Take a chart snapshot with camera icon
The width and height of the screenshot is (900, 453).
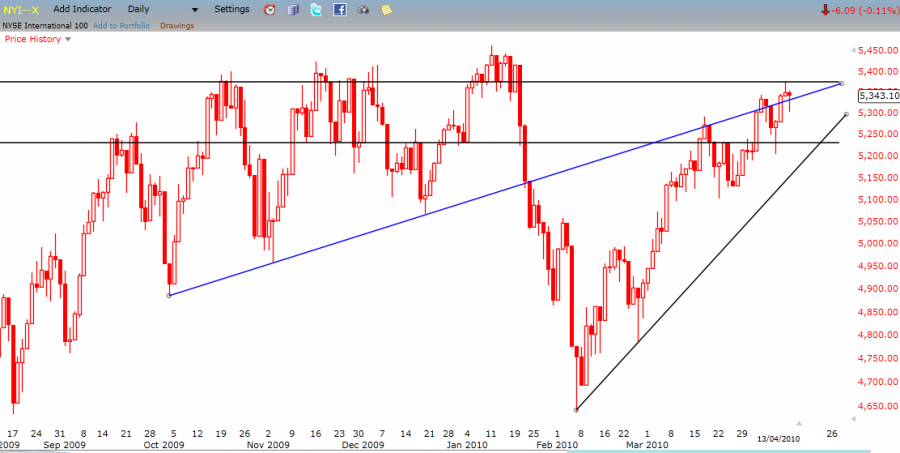click(x=363, y=10)
